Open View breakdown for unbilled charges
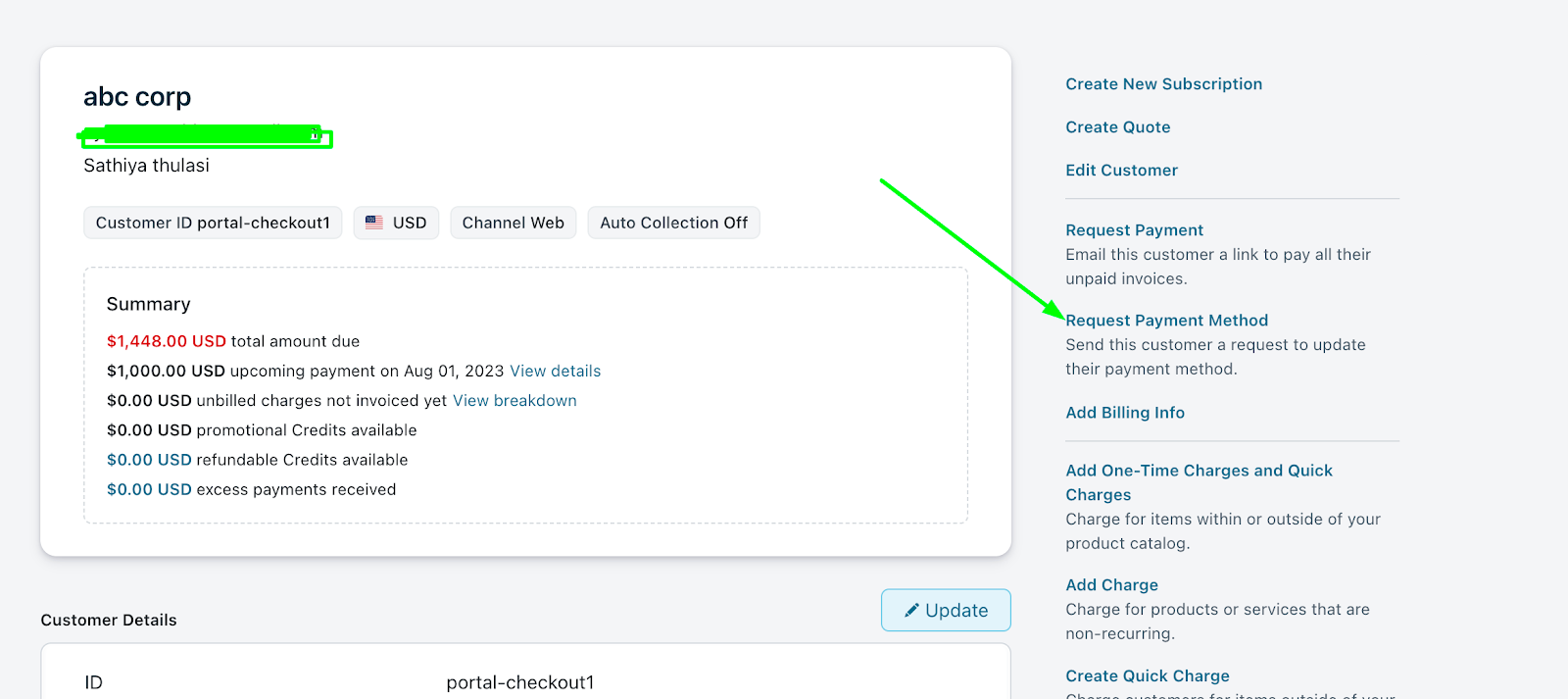Image resolution: width=1568 pixels, height=699 pixels. tap(514, 401)
